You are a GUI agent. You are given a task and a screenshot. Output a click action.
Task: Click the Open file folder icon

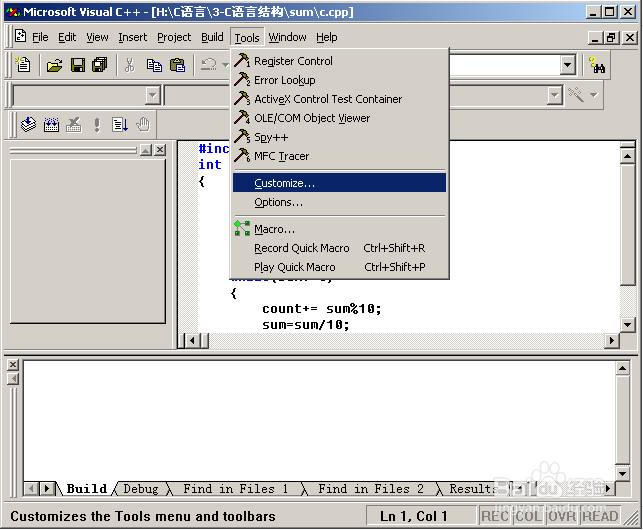54,65
